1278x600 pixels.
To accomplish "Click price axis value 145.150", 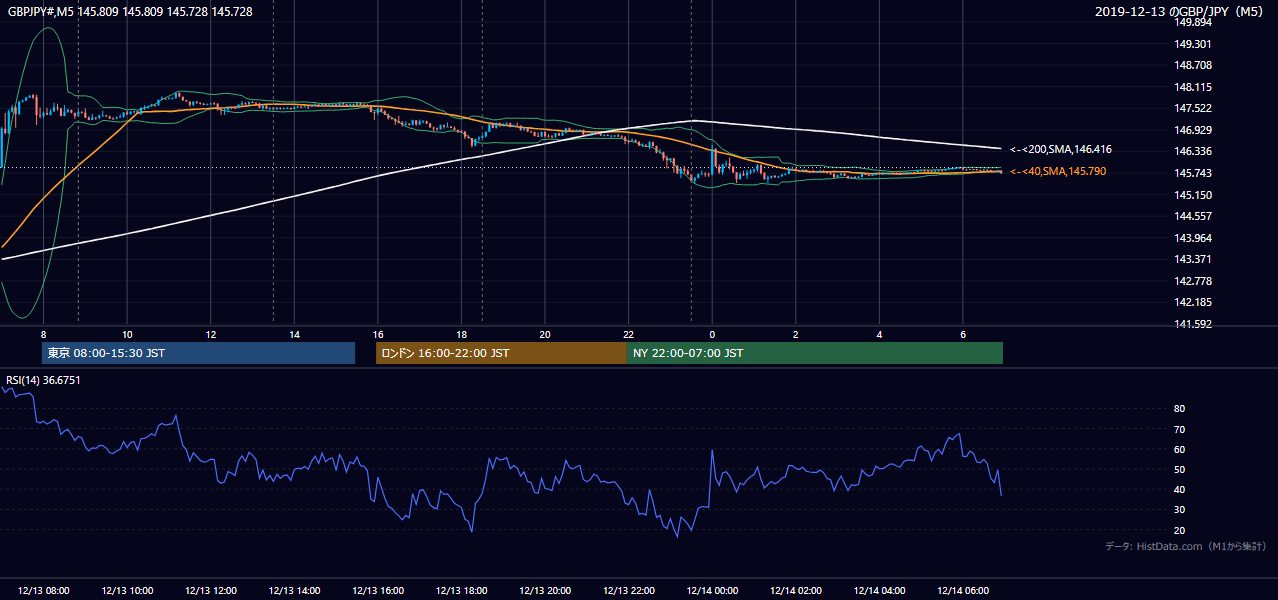I will click(x=1194, y=195).
